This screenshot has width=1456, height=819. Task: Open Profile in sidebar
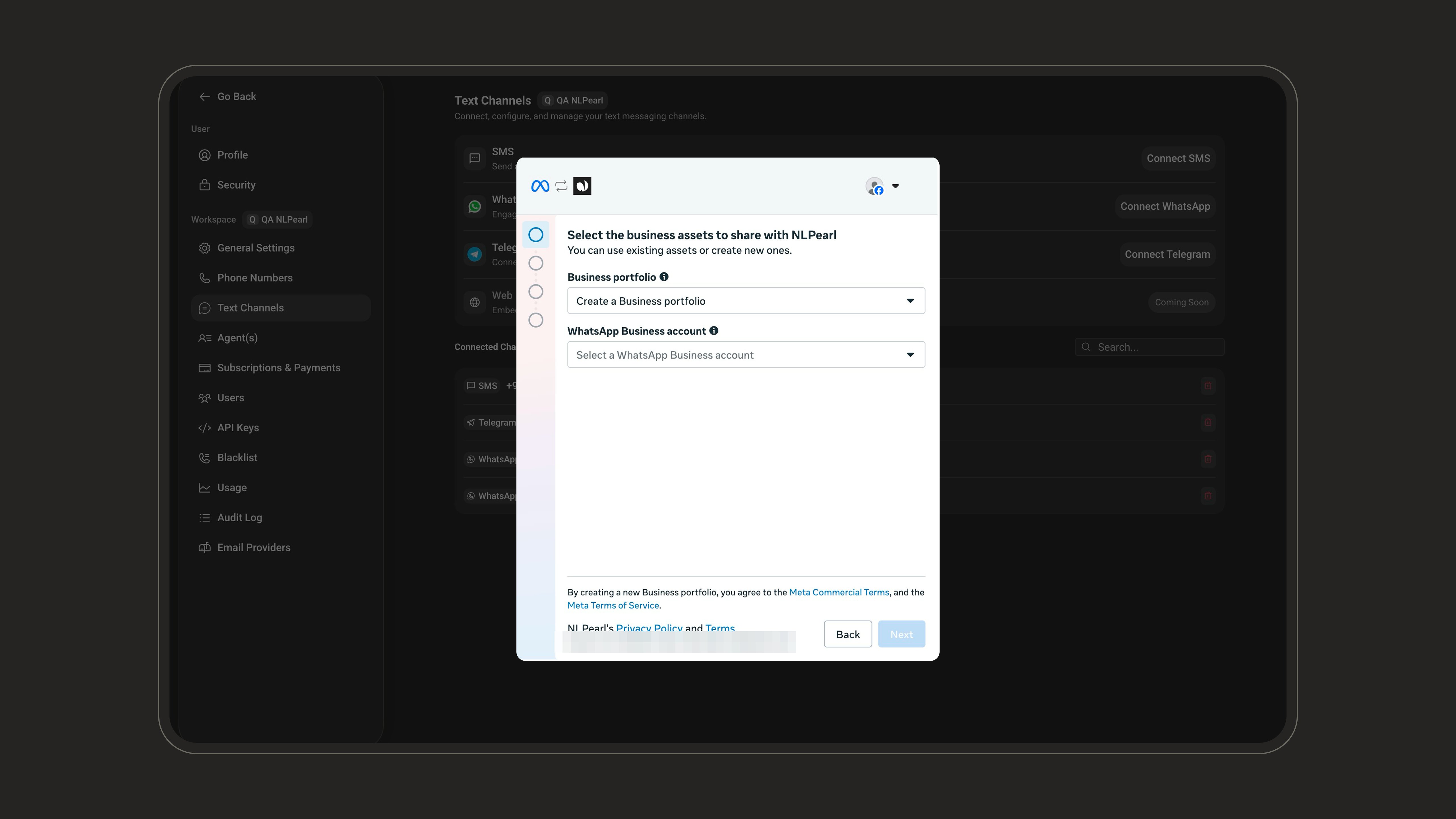coord(281,155)
